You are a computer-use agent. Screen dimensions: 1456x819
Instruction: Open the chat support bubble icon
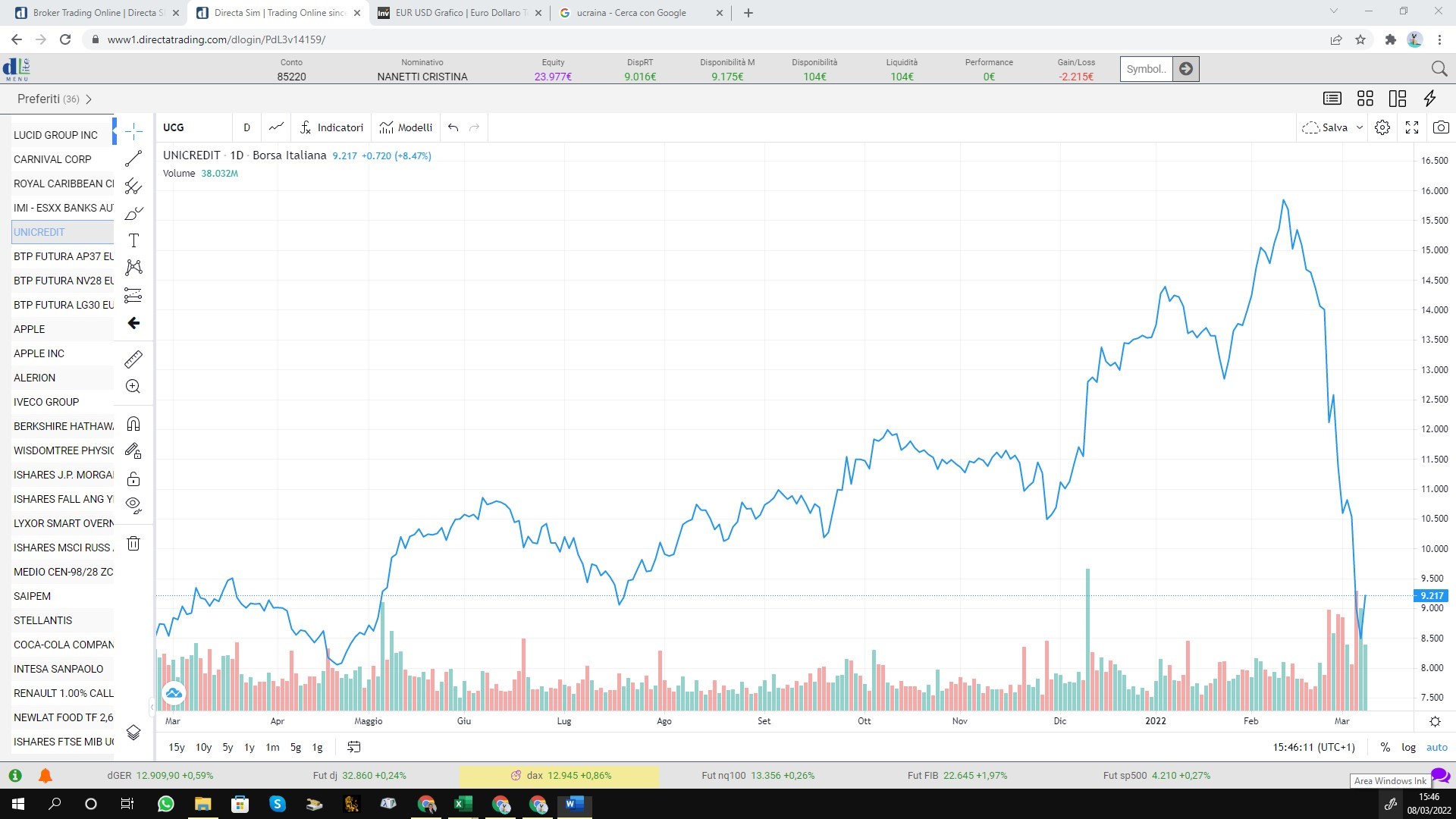tap(1441, 776)
